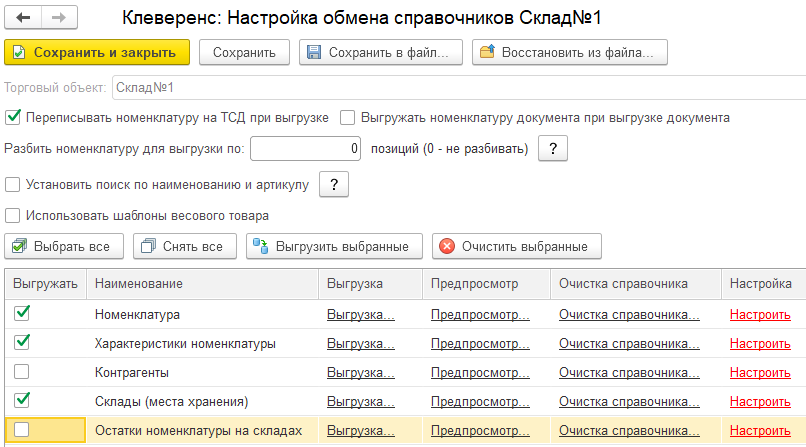Image resolution: width=806 pixels, height=447 pixels.
Task: Click 'Сохранить и закрыть' button
Action: pos(97,52)
